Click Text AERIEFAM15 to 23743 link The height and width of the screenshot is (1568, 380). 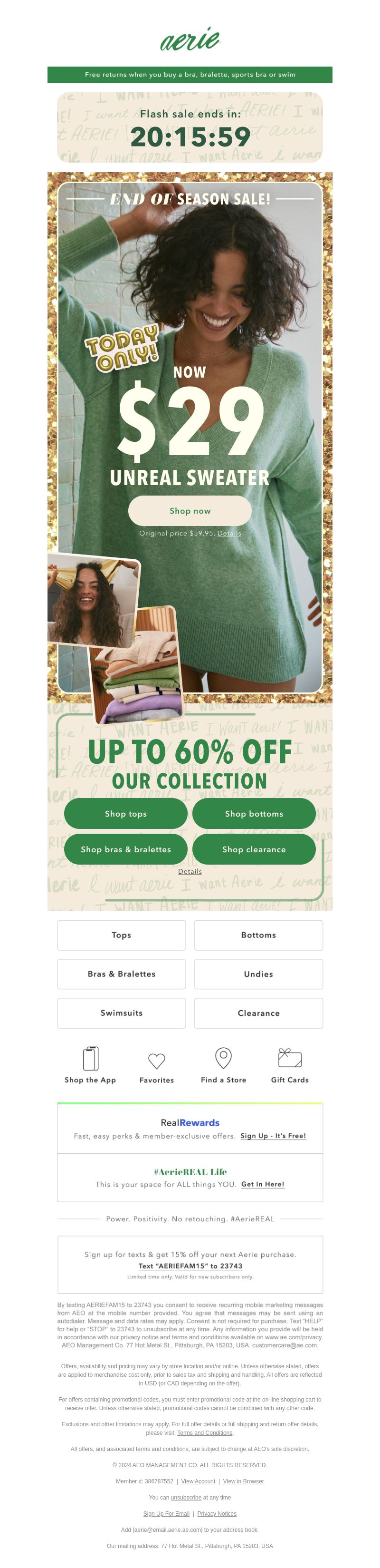190,1266
